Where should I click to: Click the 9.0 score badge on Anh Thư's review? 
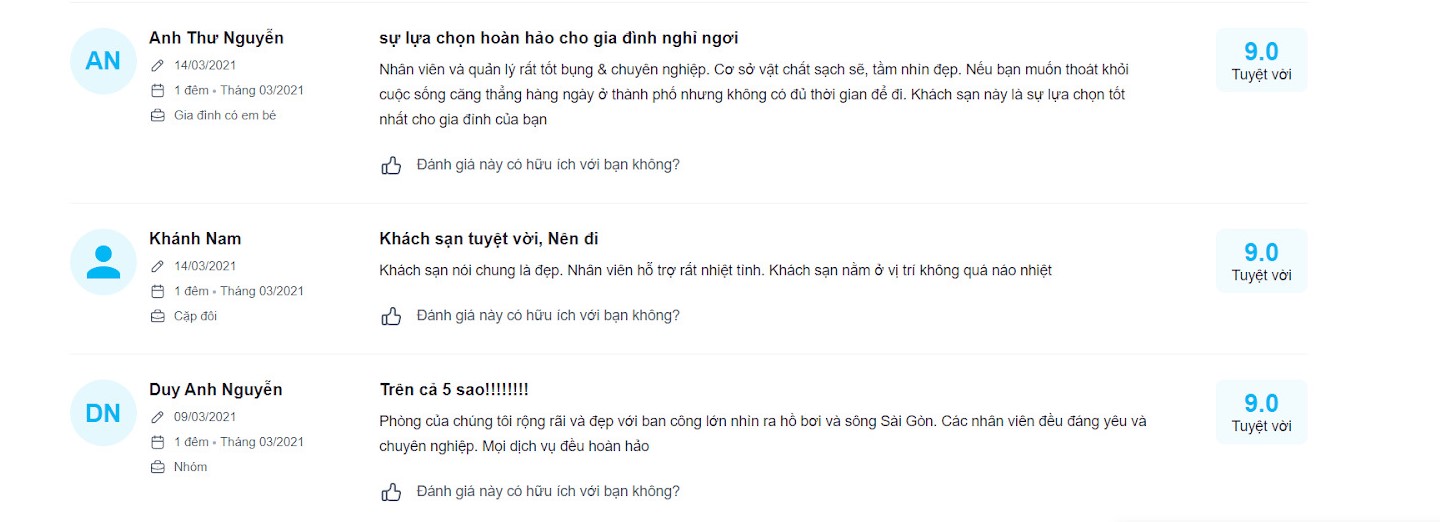pos(1261,60)
